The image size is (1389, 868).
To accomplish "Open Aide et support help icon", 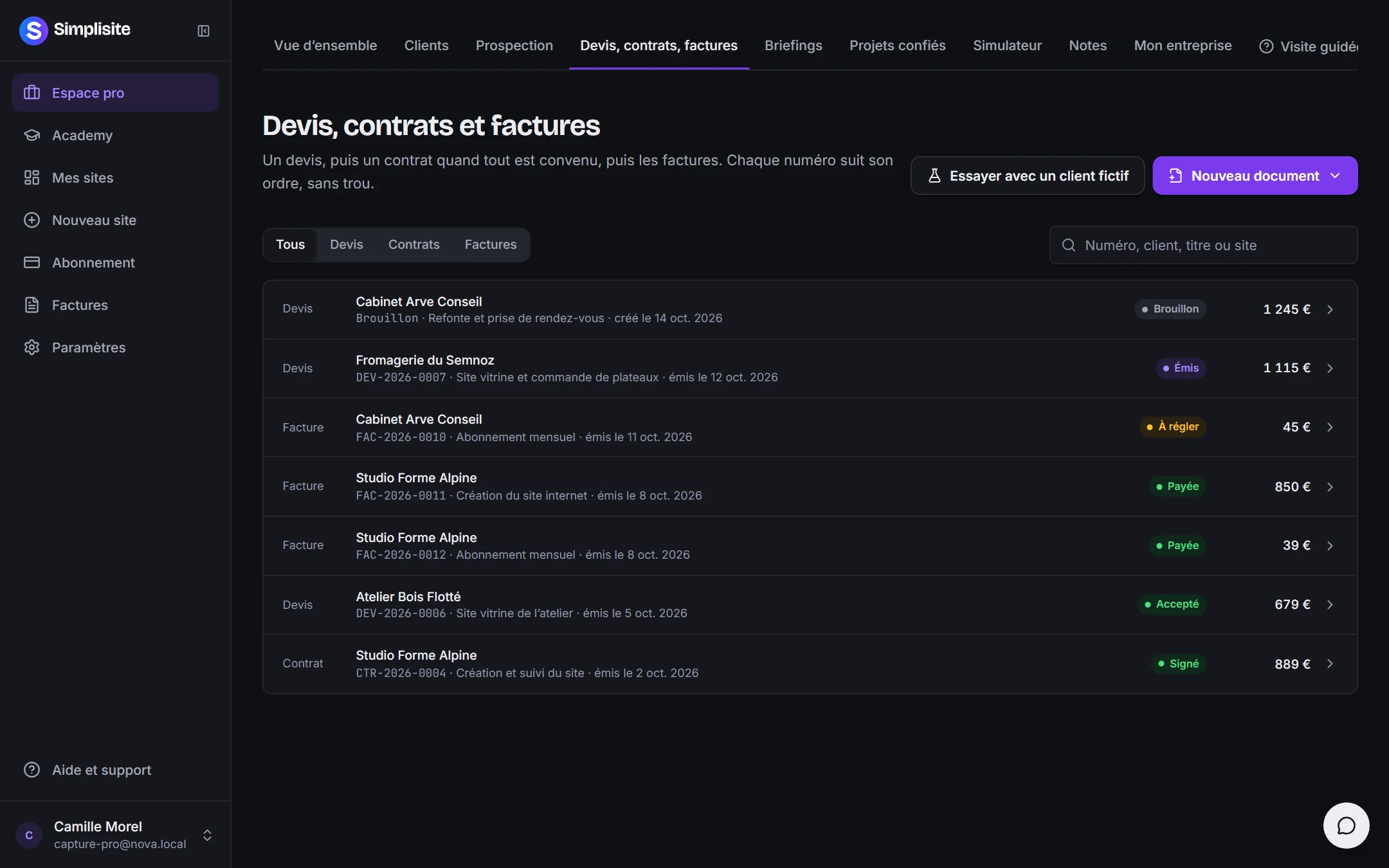I will point(32,770).
